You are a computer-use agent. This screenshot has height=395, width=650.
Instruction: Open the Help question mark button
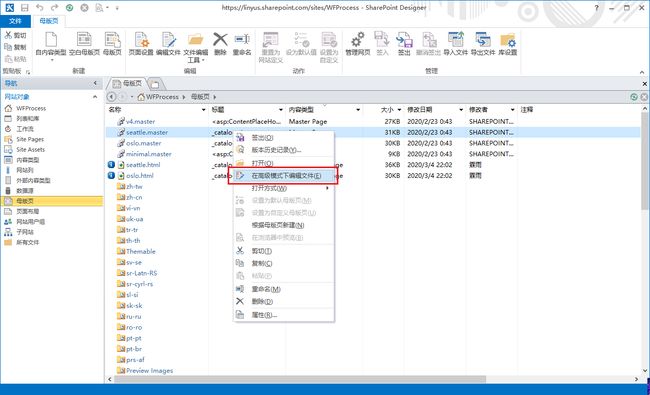[597, 7]
